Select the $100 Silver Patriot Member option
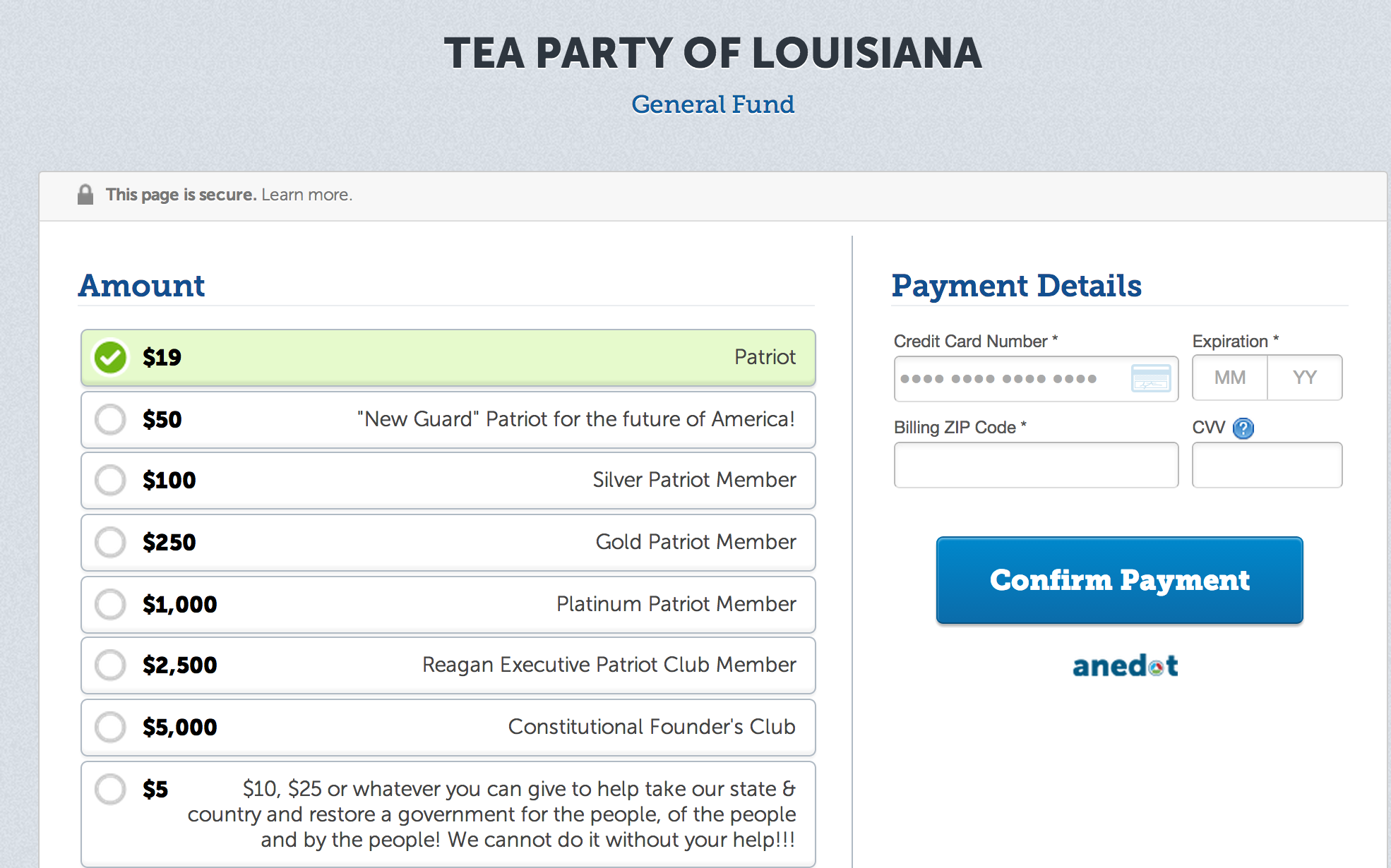The height and width of the screenshot is (868, 1391). (x=111, y=480)
